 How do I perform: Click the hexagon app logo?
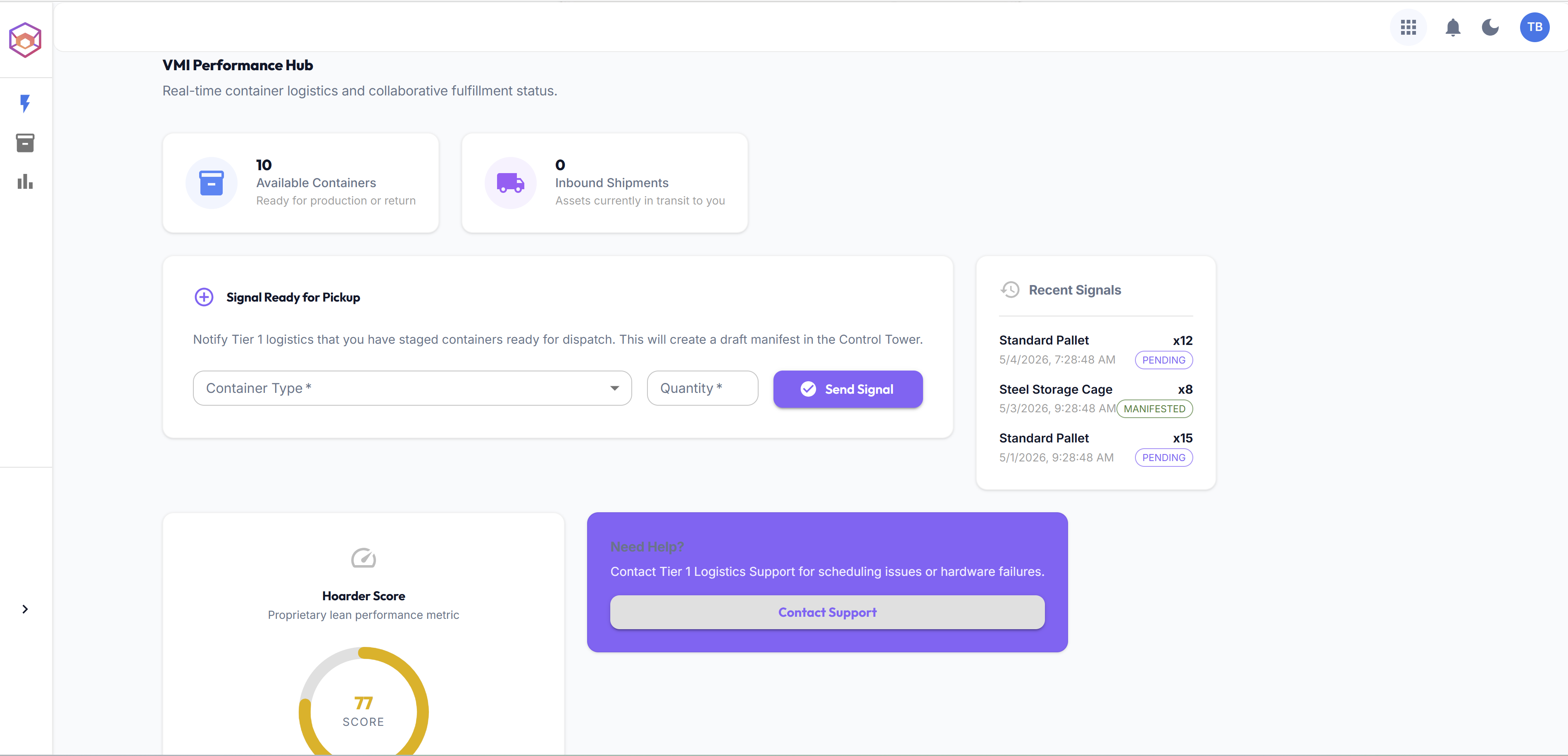[25, 40]
